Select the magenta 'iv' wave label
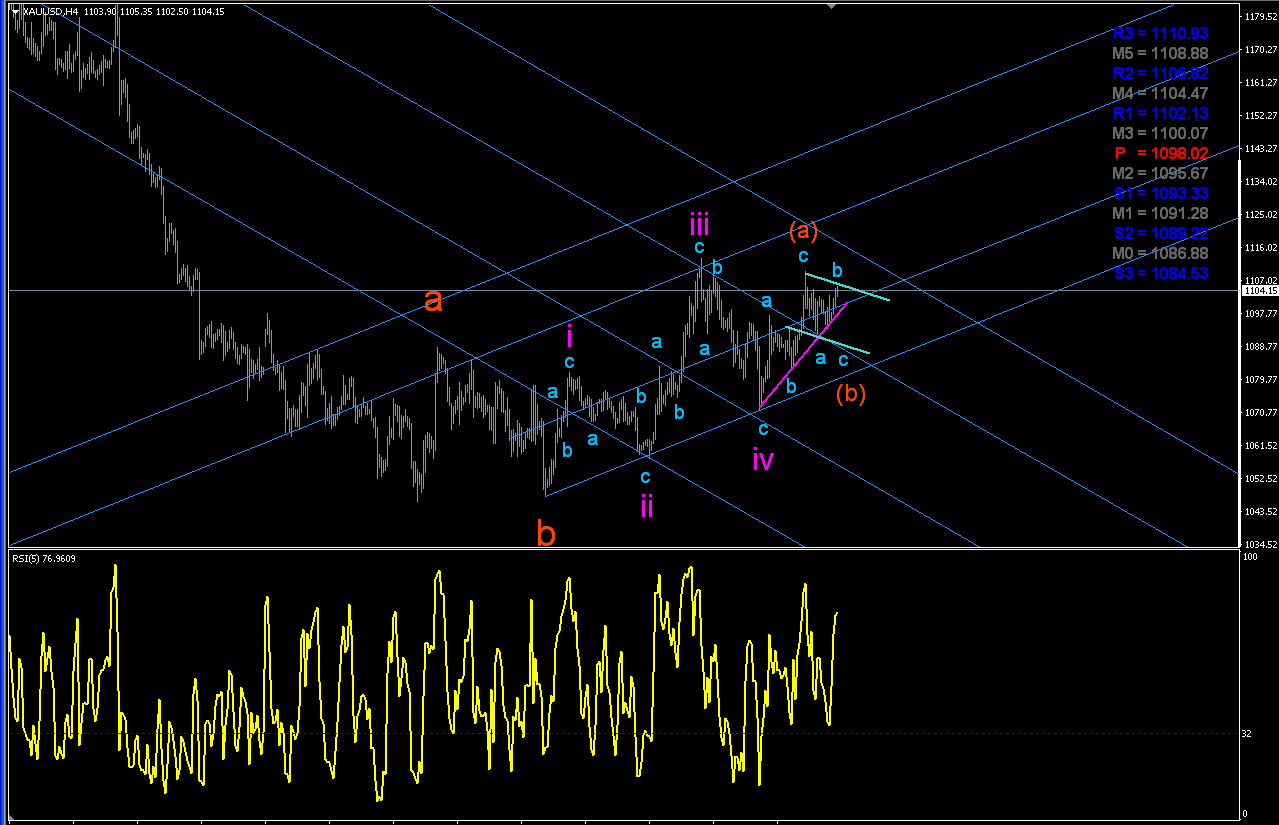The image size is (1279, 825). point(763,459)
